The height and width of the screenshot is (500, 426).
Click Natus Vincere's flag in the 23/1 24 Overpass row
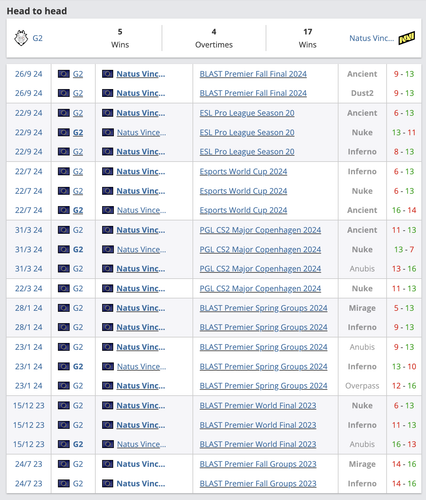pos(108,386)
